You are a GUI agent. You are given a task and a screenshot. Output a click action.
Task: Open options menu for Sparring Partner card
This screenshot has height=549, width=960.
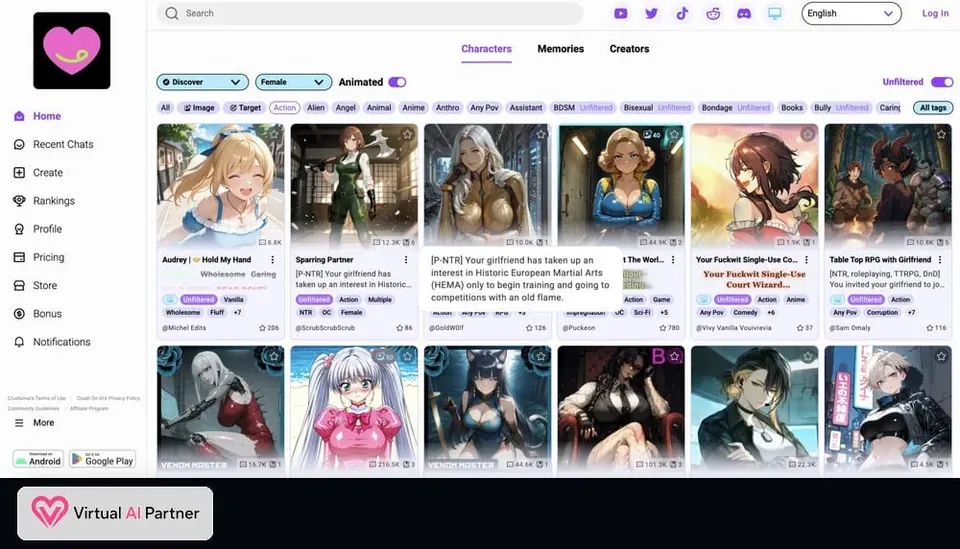click(x=406, y=260)
